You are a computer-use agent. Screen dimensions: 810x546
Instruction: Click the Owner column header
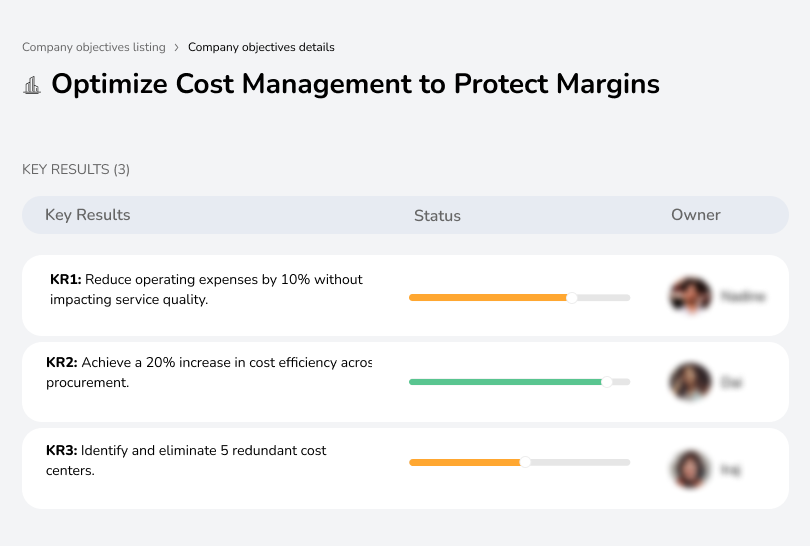[x=695, y=215]
